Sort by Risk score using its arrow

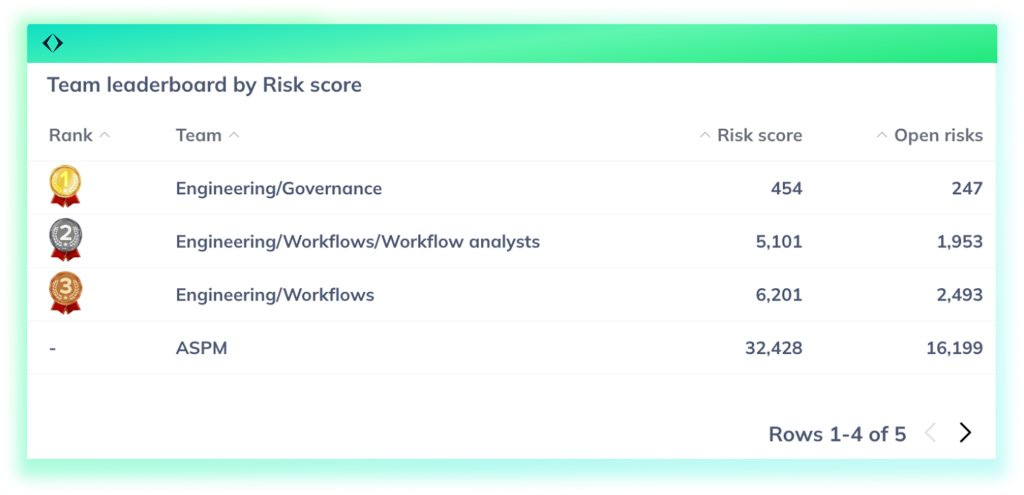click(705, 135)
